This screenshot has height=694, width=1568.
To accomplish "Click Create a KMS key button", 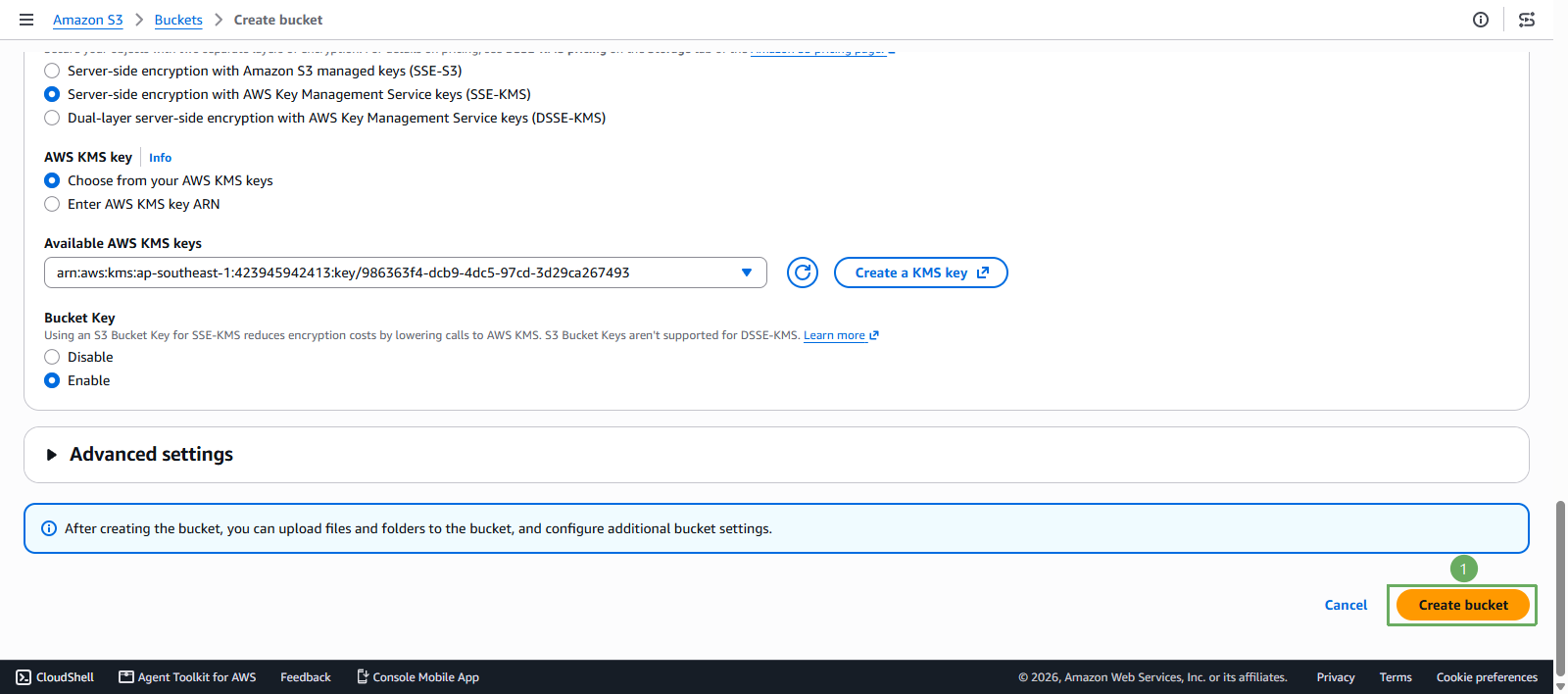I will [921, 273].
